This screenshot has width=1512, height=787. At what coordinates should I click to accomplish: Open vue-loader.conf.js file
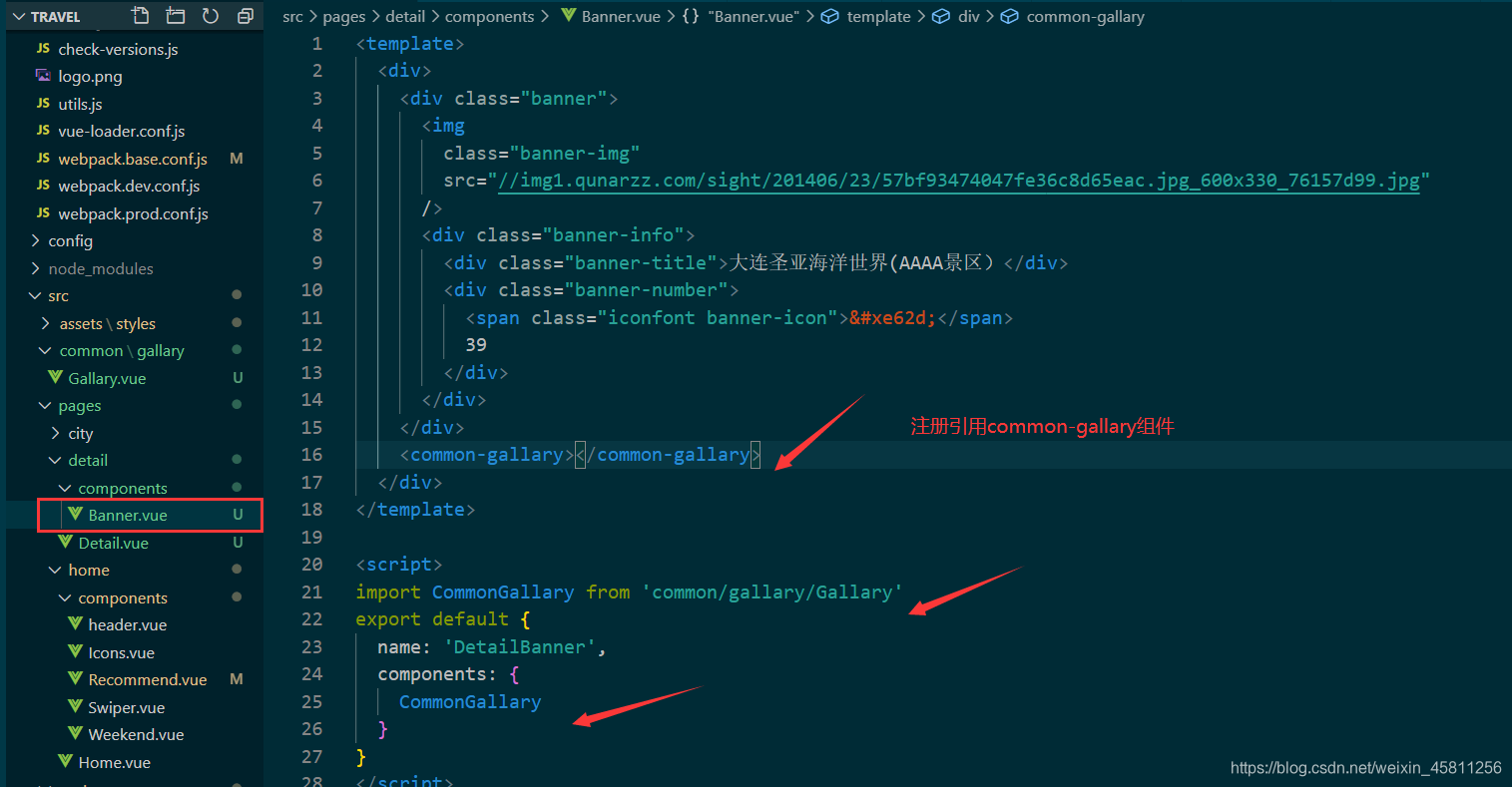pos(122,132)
